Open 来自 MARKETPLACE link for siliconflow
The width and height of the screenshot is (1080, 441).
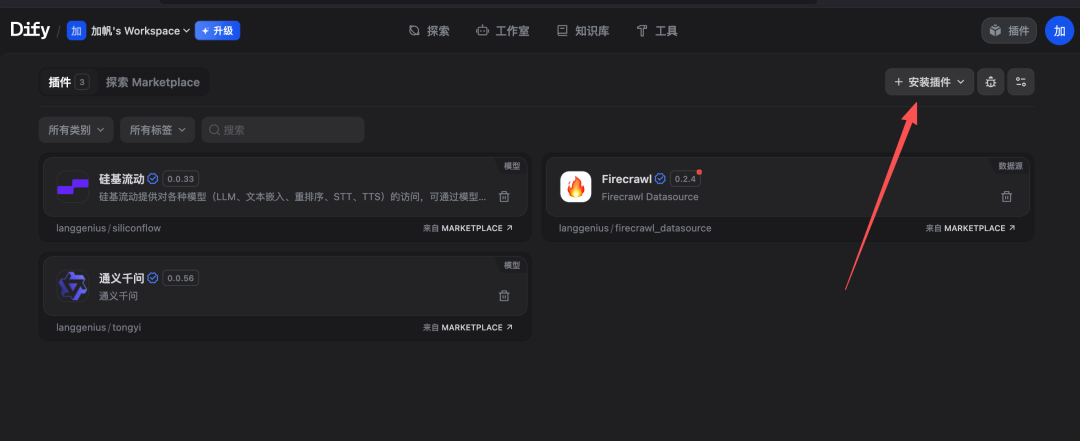pos(468,228)
